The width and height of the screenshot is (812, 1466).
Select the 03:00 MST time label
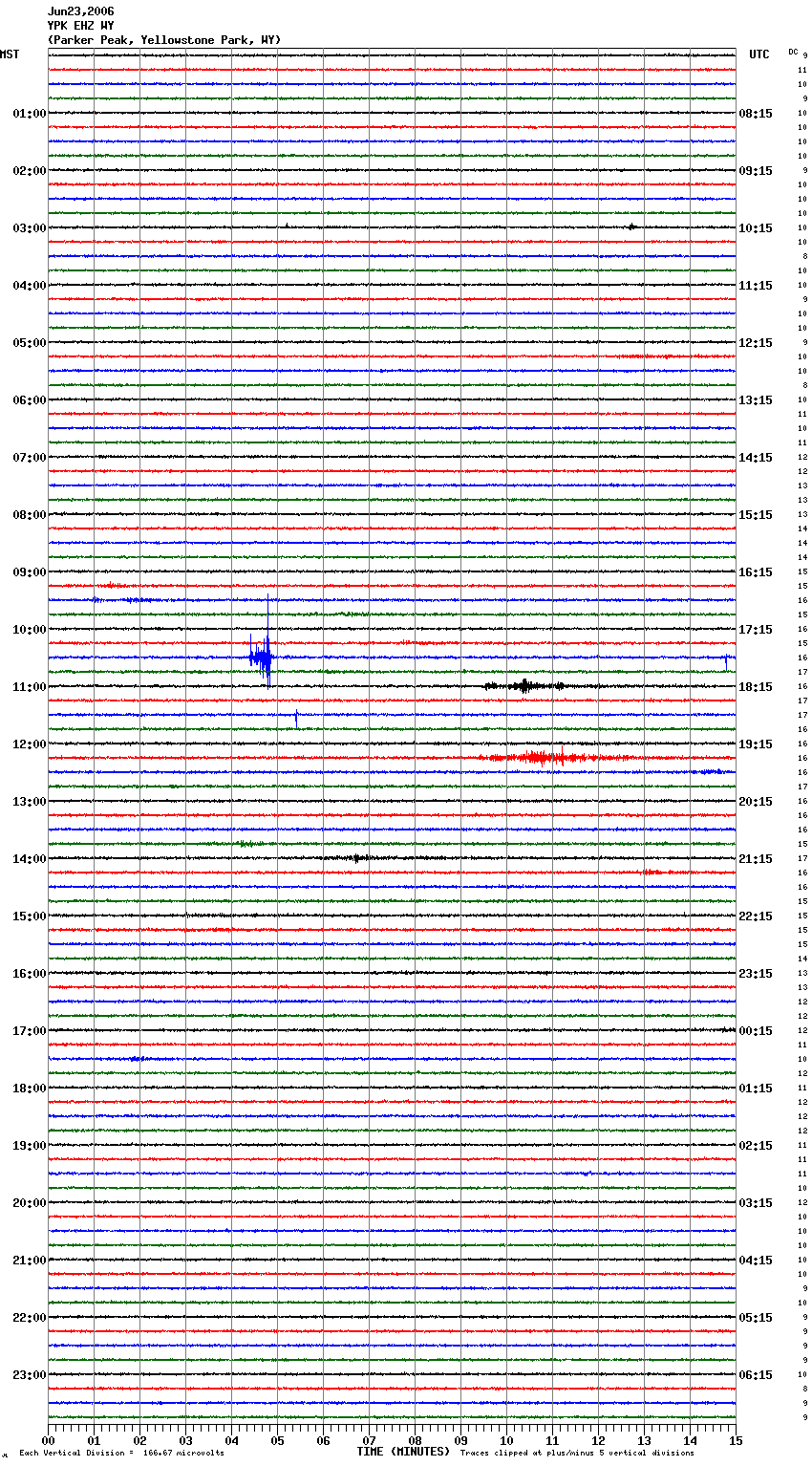click(x=30, y=228)
